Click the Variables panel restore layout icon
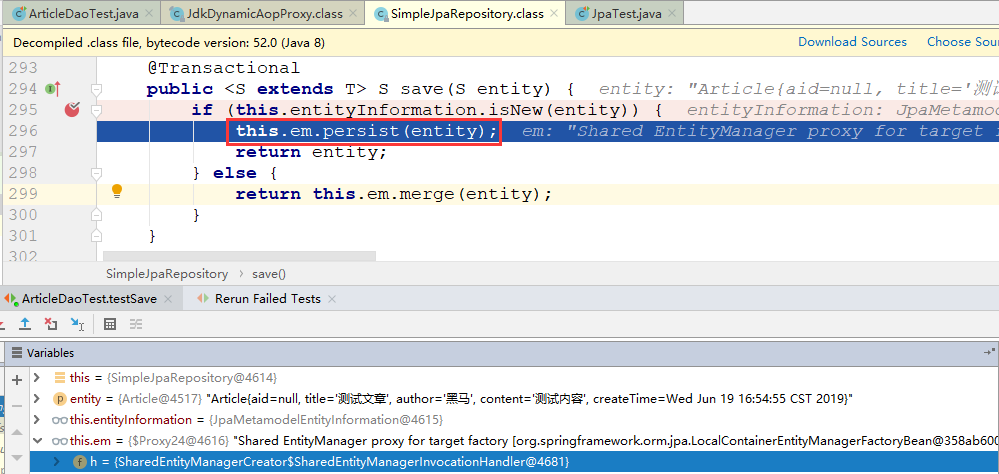The image size is (999, 474). click(989, 352)
